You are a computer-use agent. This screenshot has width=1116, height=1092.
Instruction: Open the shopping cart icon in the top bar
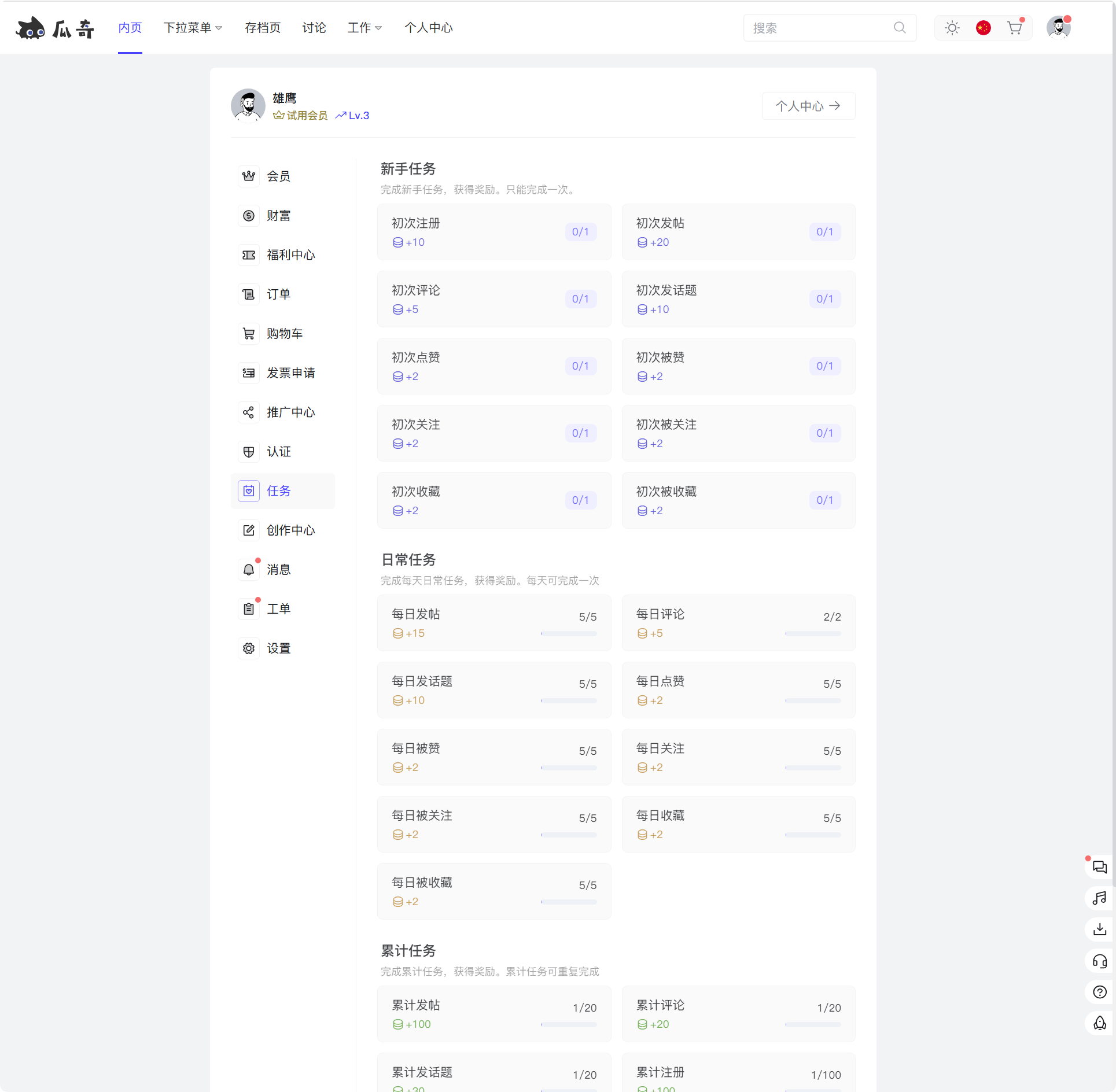point(1014,27)
